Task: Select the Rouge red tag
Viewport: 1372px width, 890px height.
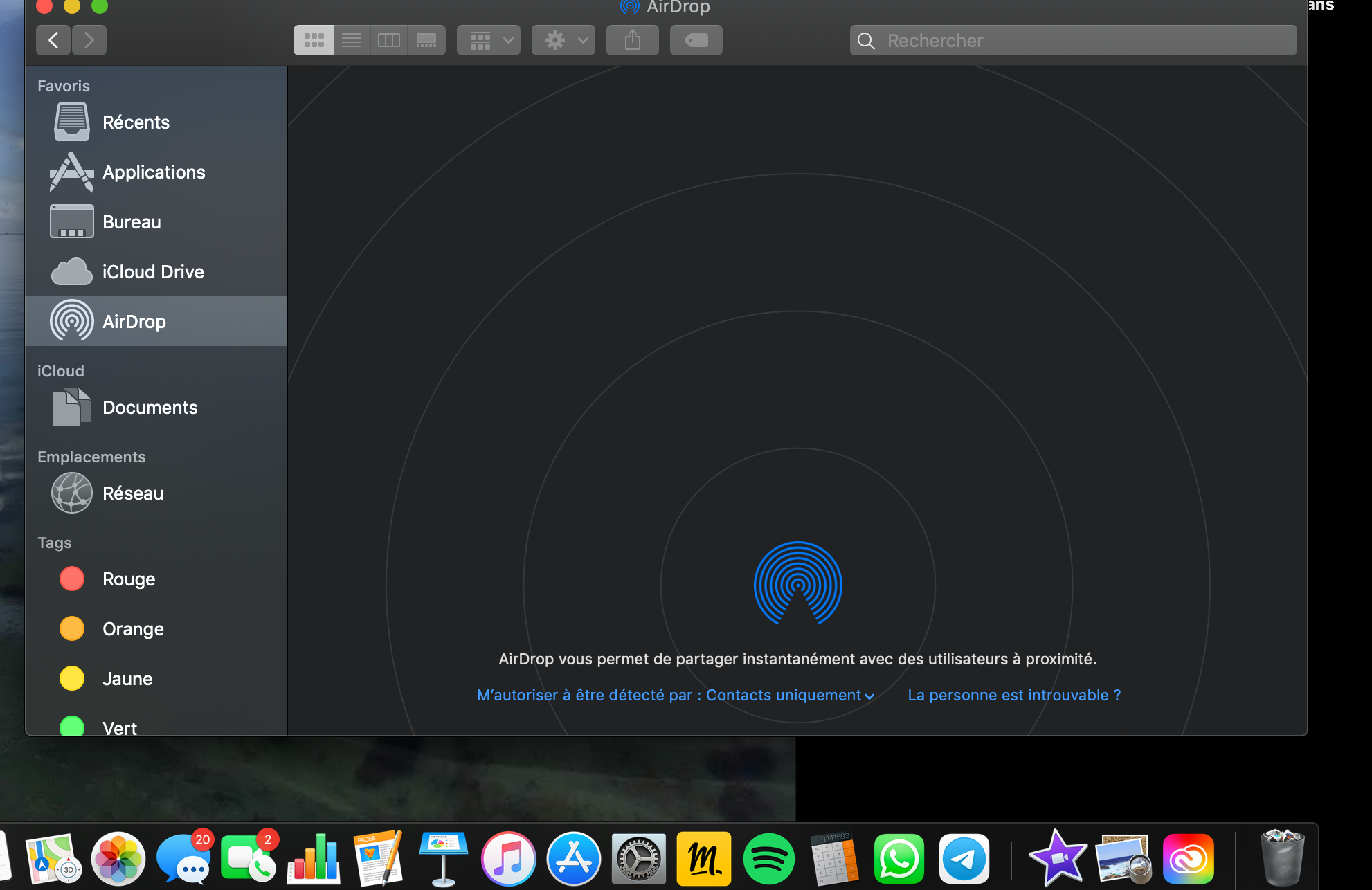Action: [129, 579]
